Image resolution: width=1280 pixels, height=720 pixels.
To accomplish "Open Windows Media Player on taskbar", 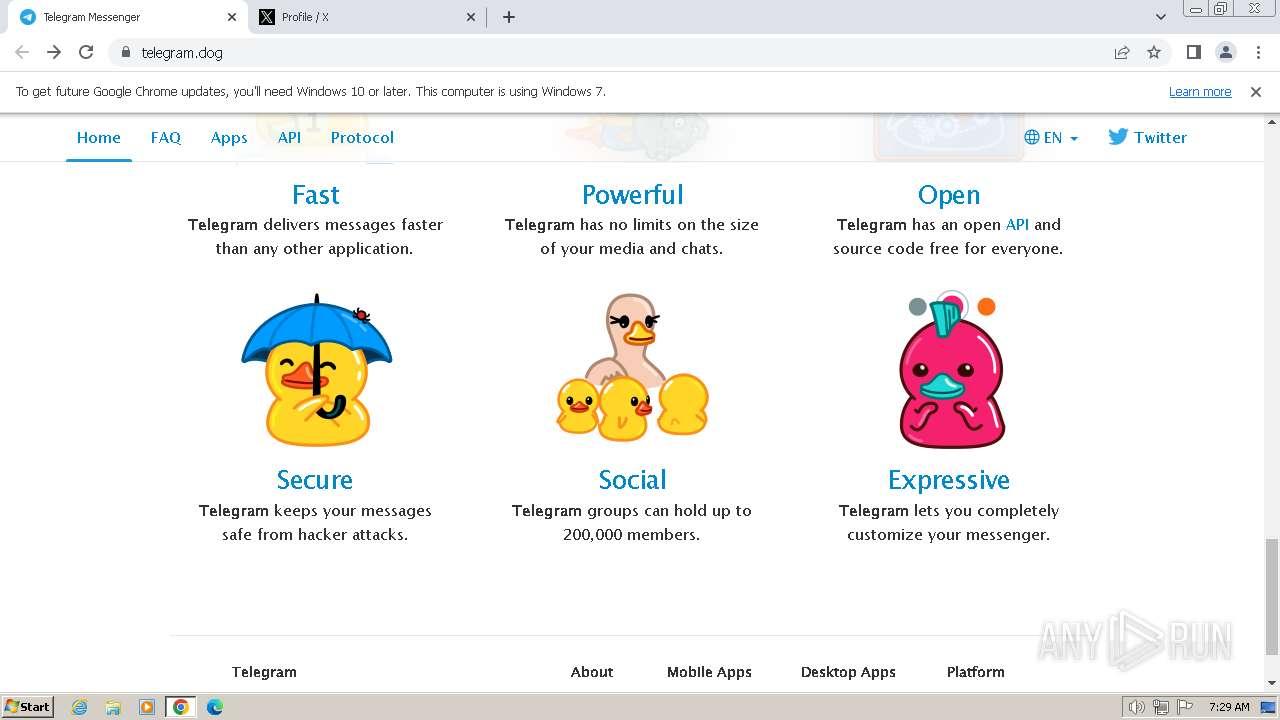I will (147, 707).
